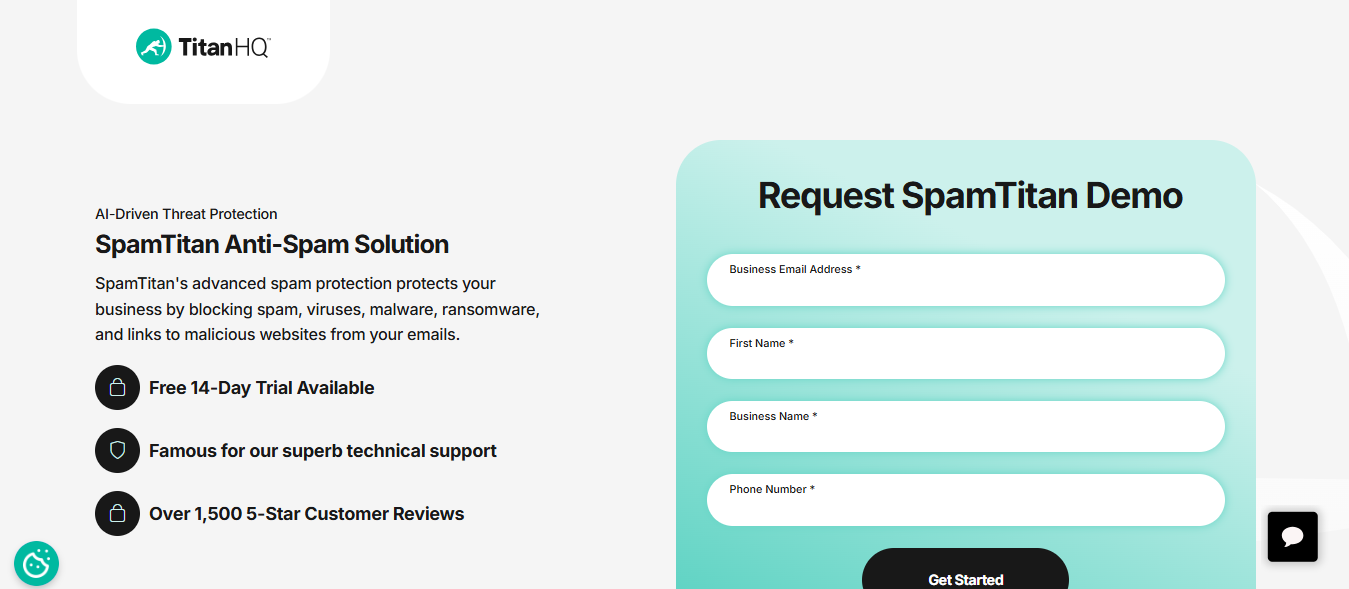Click the Free 14-Day Trial Available text
Screen dimensions: 1349x589
[x=262, y=388]
